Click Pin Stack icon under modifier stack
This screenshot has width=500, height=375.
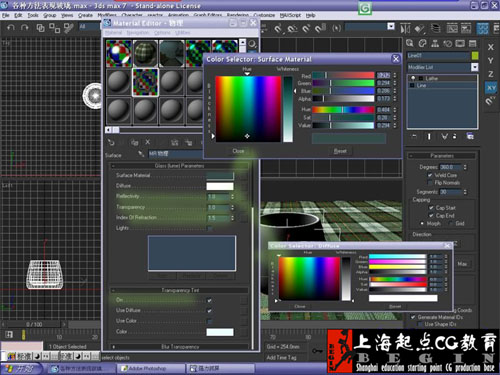(x=414, y=136)
